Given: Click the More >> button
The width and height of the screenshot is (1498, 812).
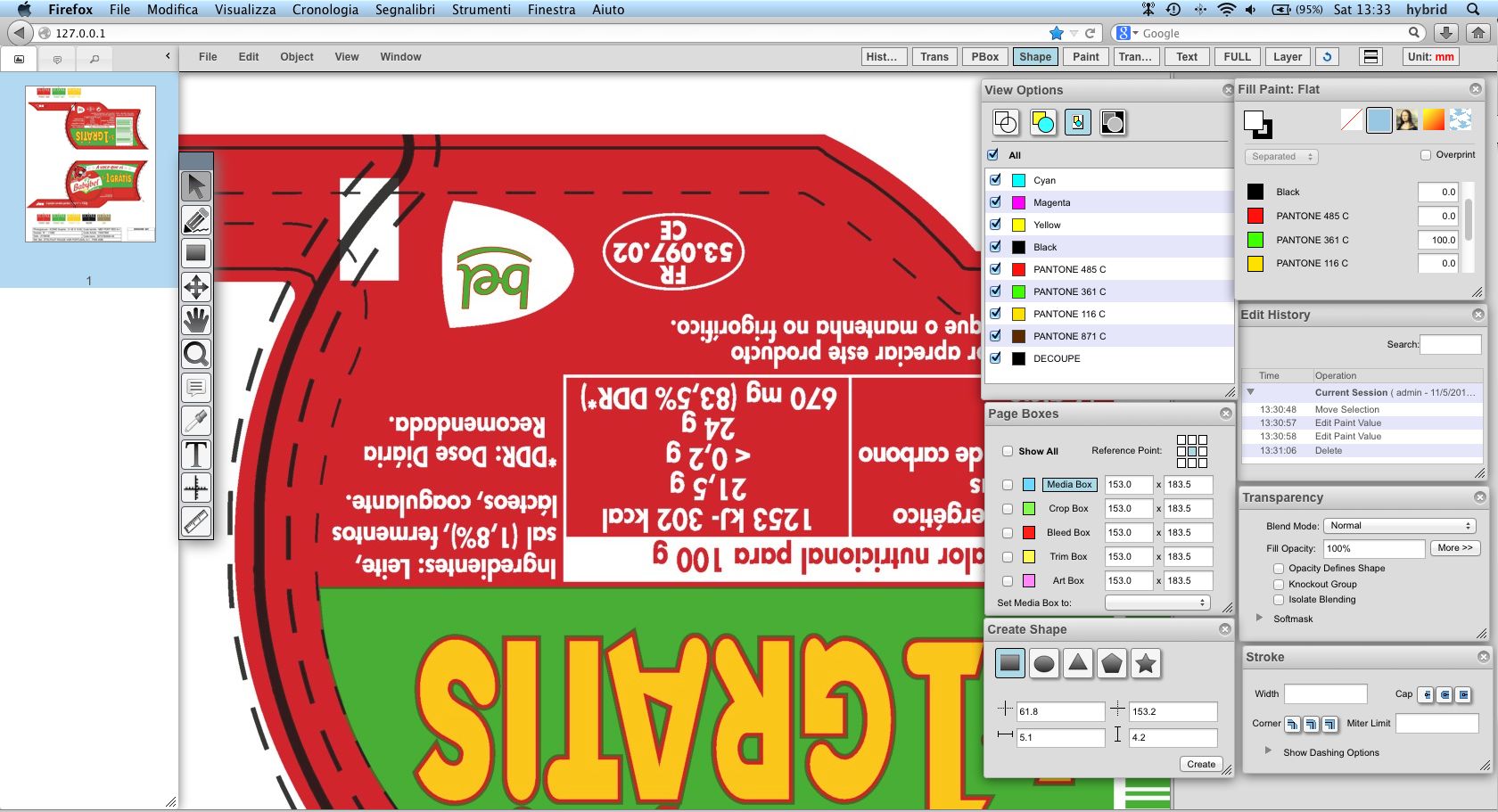Looking at the screenshot, I should tap(1455, 548).
